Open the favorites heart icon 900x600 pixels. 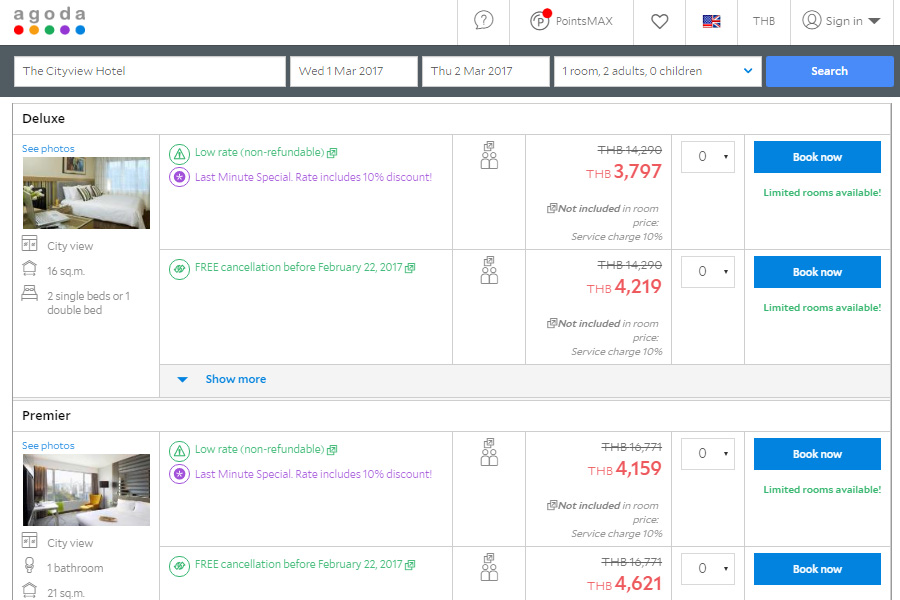pyautogui.click(x=659, y=21)
